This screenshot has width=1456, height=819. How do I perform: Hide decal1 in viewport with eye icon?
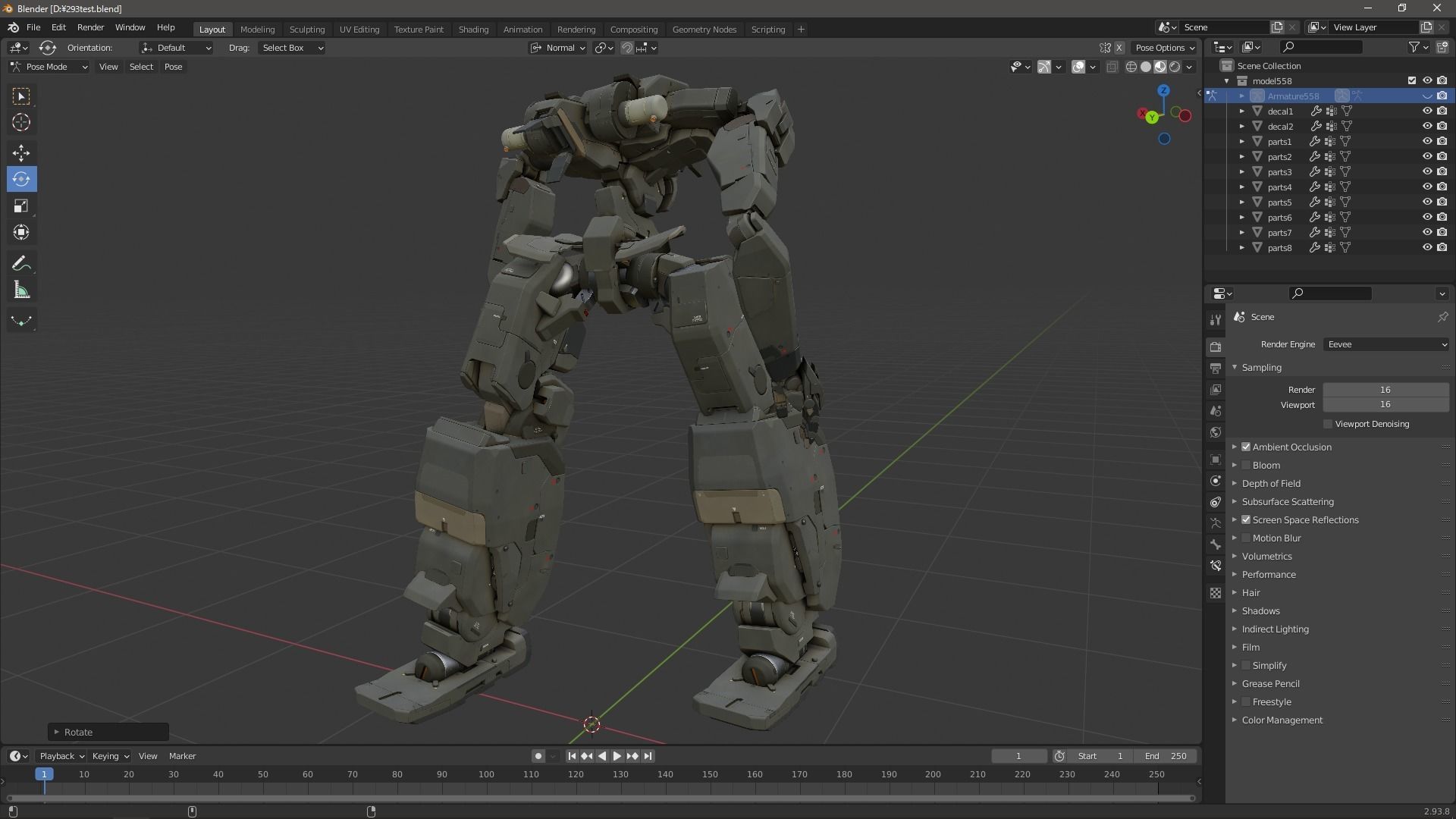[x=1426, y=111]
